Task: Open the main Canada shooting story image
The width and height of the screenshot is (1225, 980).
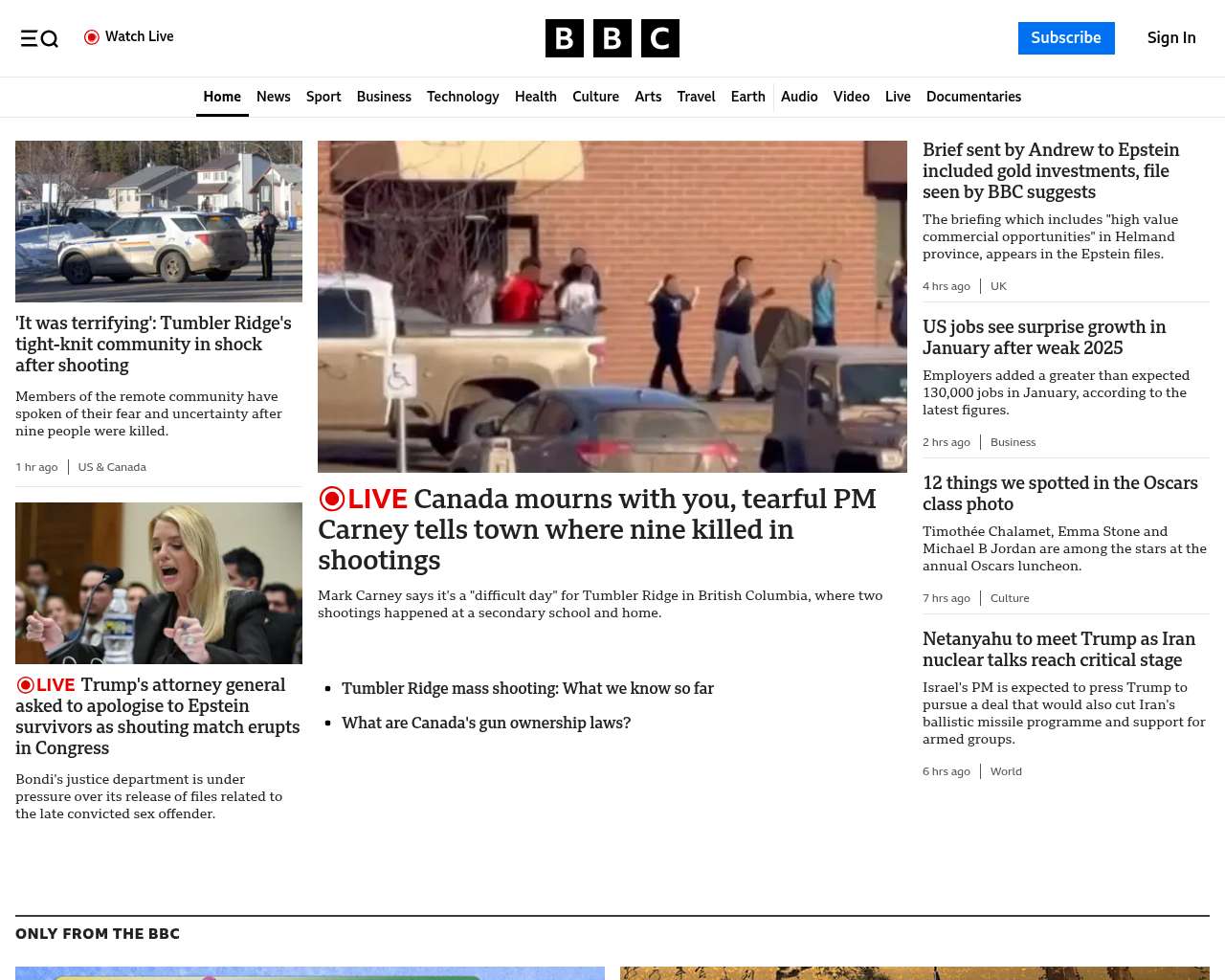Action: 612,306
